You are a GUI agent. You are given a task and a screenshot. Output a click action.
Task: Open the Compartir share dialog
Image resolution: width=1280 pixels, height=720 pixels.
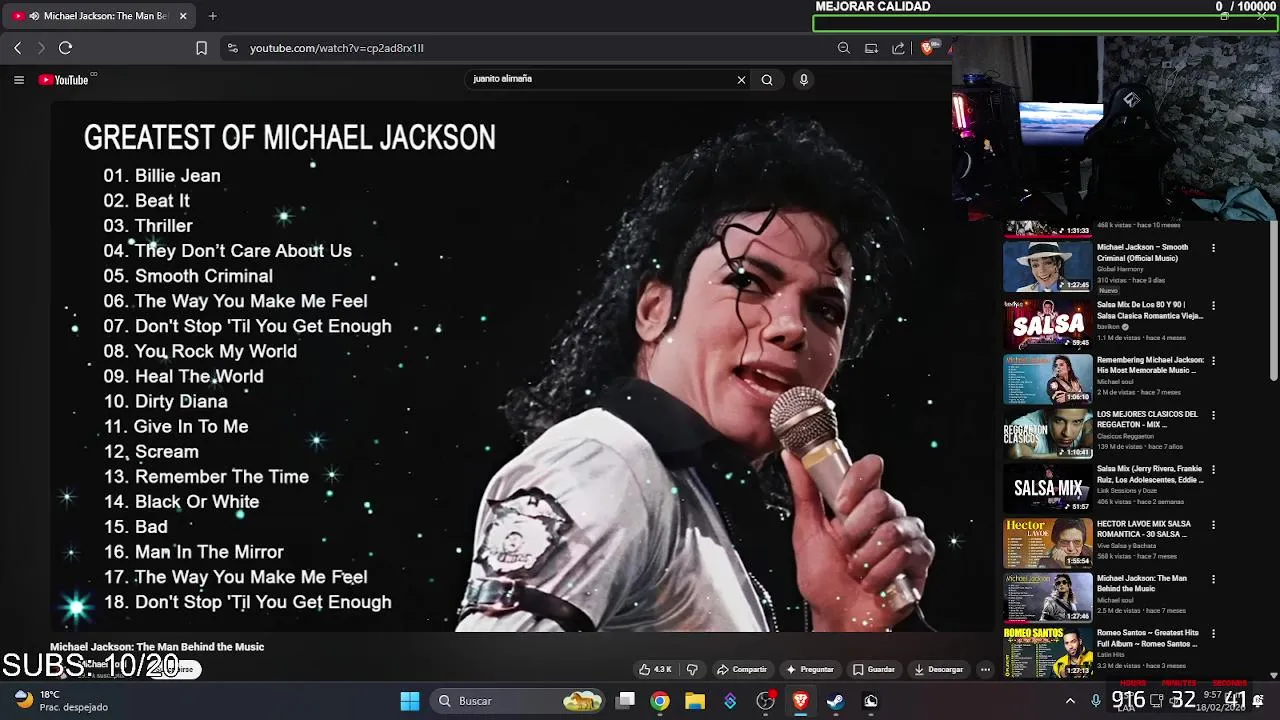click(742, 669)
